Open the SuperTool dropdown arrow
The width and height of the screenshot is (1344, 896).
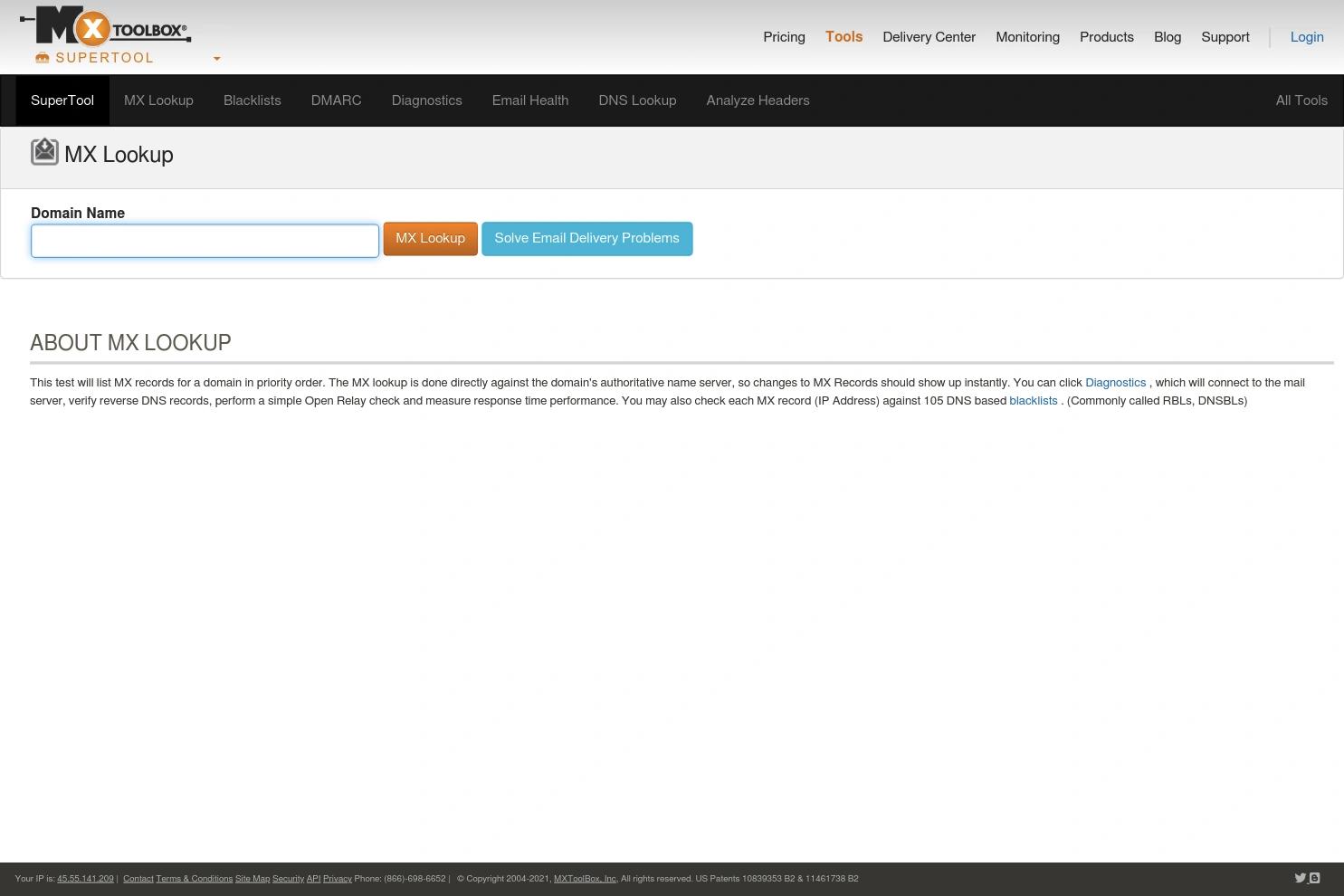216,59
